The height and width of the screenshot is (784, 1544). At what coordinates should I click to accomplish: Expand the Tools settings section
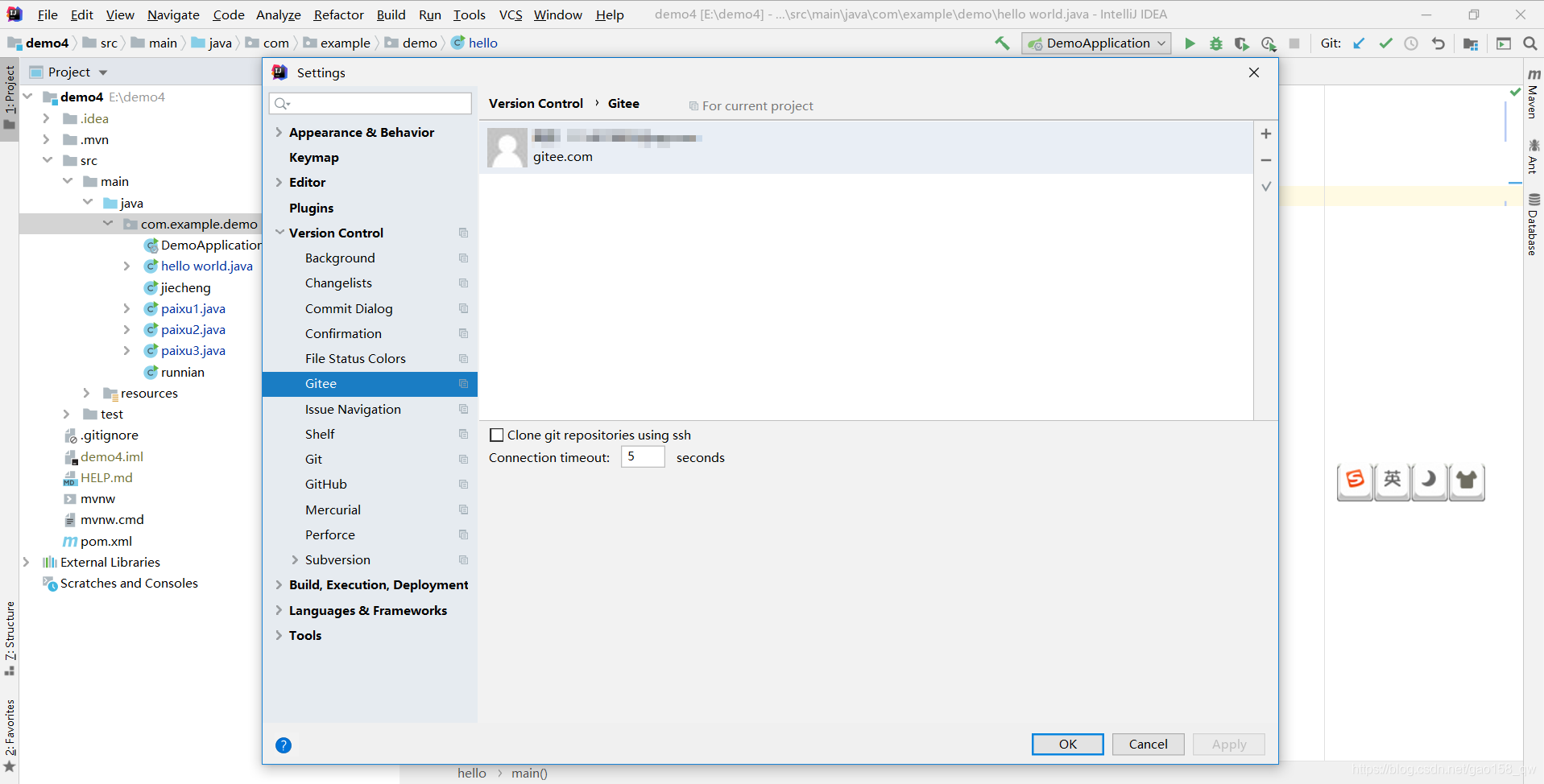(279, 636)
